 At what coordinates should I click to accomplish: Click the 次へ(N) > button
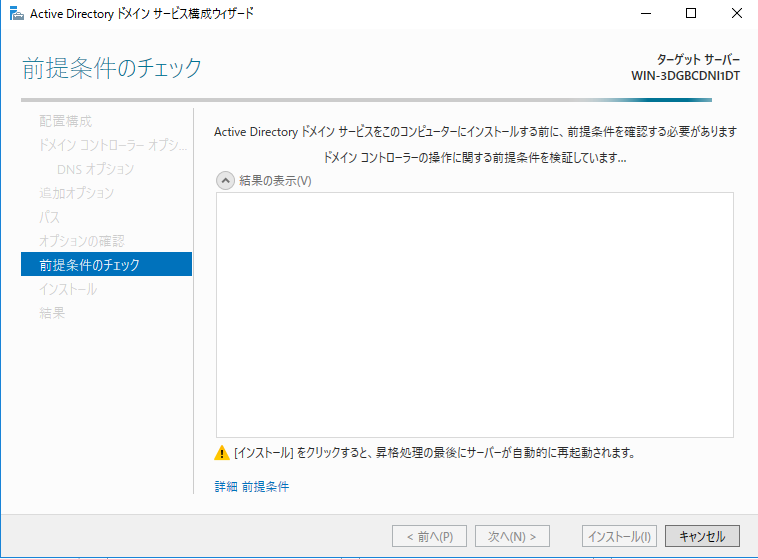click(x=512, y=536)
